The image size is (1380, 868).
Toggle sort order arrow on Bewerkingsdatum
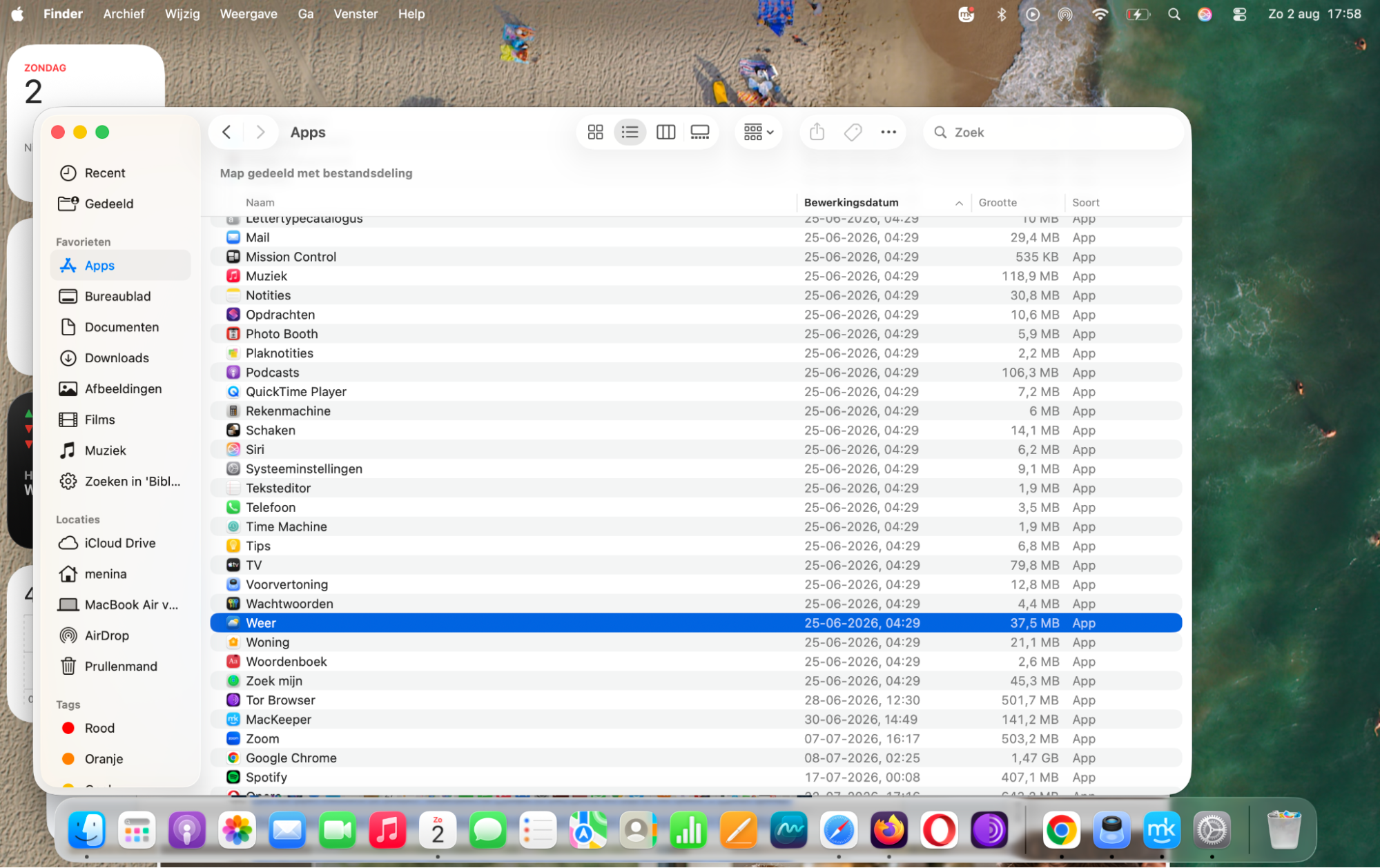coord(959,203)
